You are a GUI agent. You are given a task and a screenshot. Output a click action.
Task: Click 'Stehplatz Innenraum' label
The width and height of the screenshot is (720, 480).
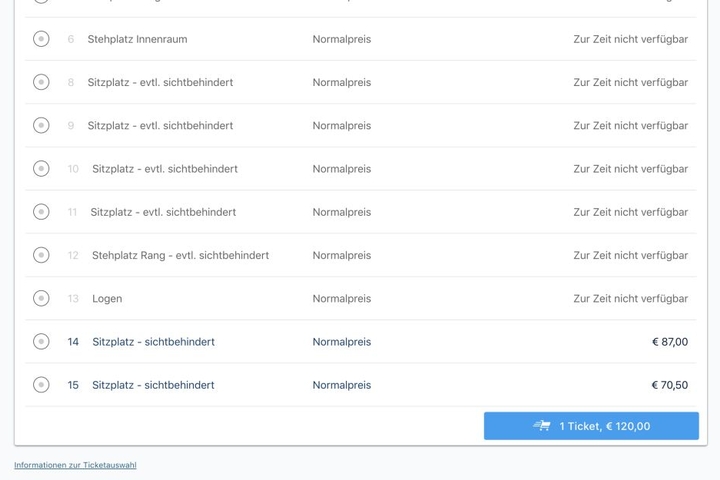click(137, 40)
